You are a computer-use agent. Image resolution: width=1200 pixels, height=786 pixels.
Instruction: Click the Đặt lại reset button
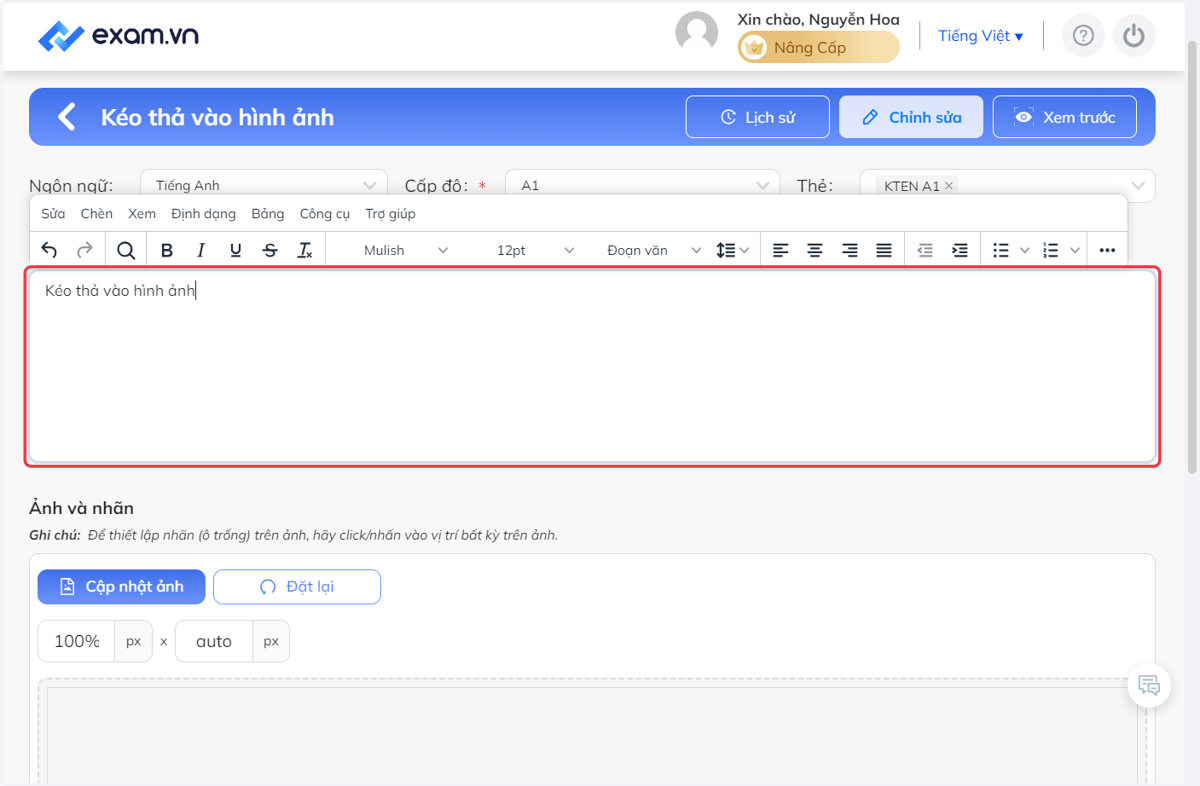pyautogui.click(x=297, y=587)
